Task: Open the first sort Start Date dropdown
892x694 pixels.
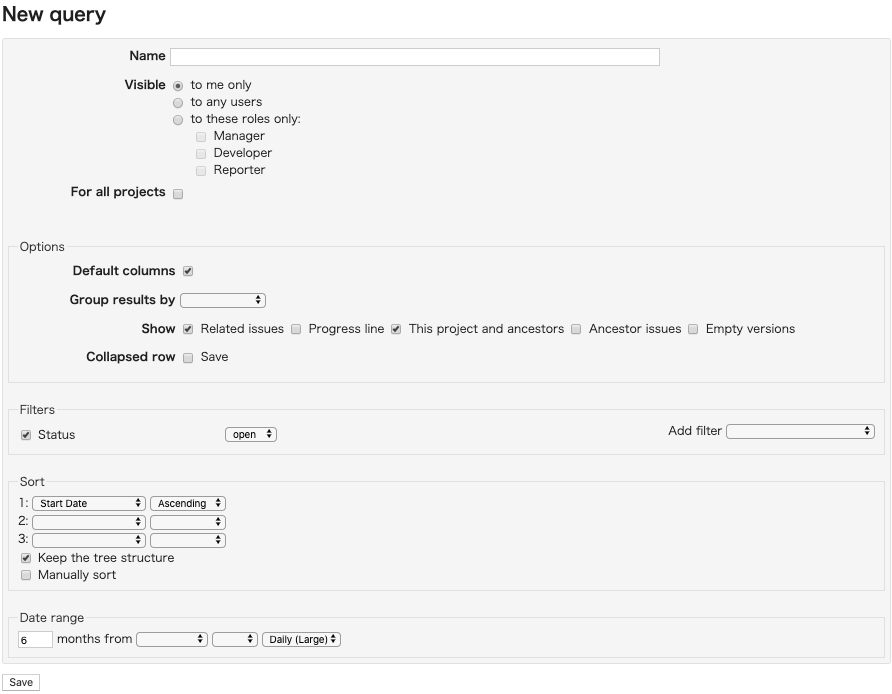Action: click(x=89, y=503)
